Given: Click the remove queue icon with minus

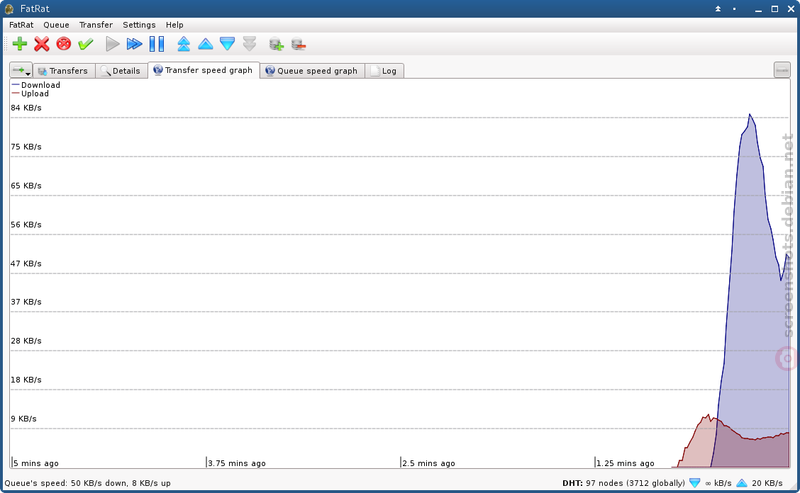Looking at the screenshot, I should click(298, 44).
